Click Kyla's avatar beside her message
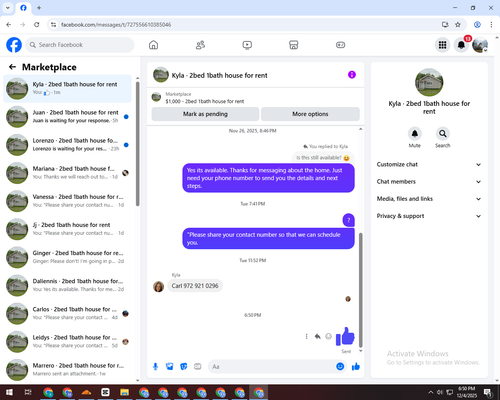The image size is (500, 400). coord(158,286)
